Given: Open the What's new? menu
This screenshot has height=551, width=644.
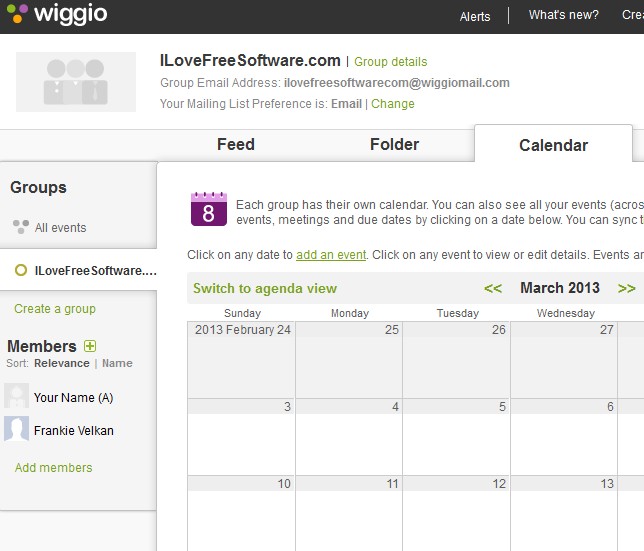Looking at the screenshot, I should tap(564, 15).
